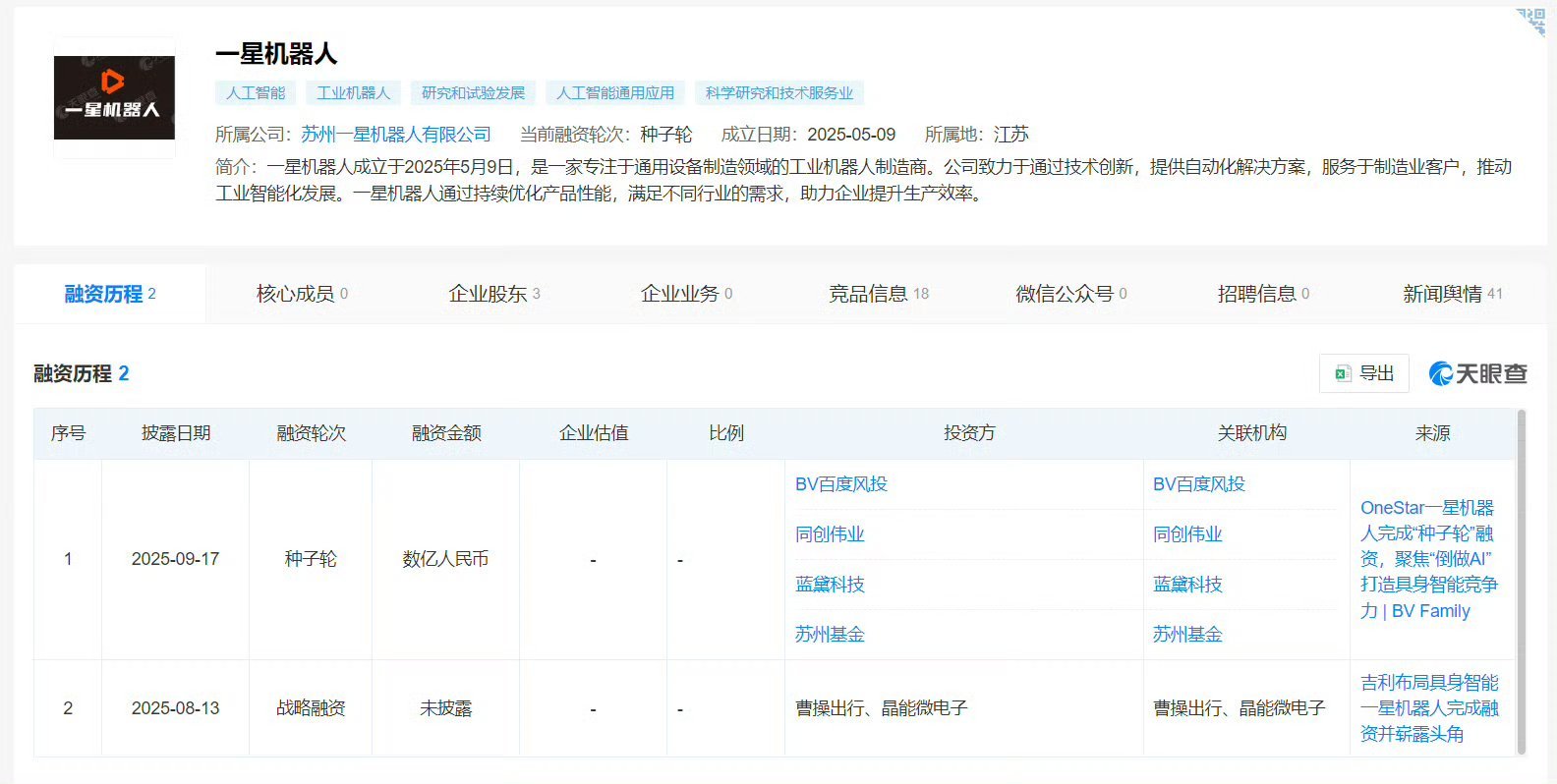
Task: Select the 科学研究和技术服务业 tag
Action: 779,93
